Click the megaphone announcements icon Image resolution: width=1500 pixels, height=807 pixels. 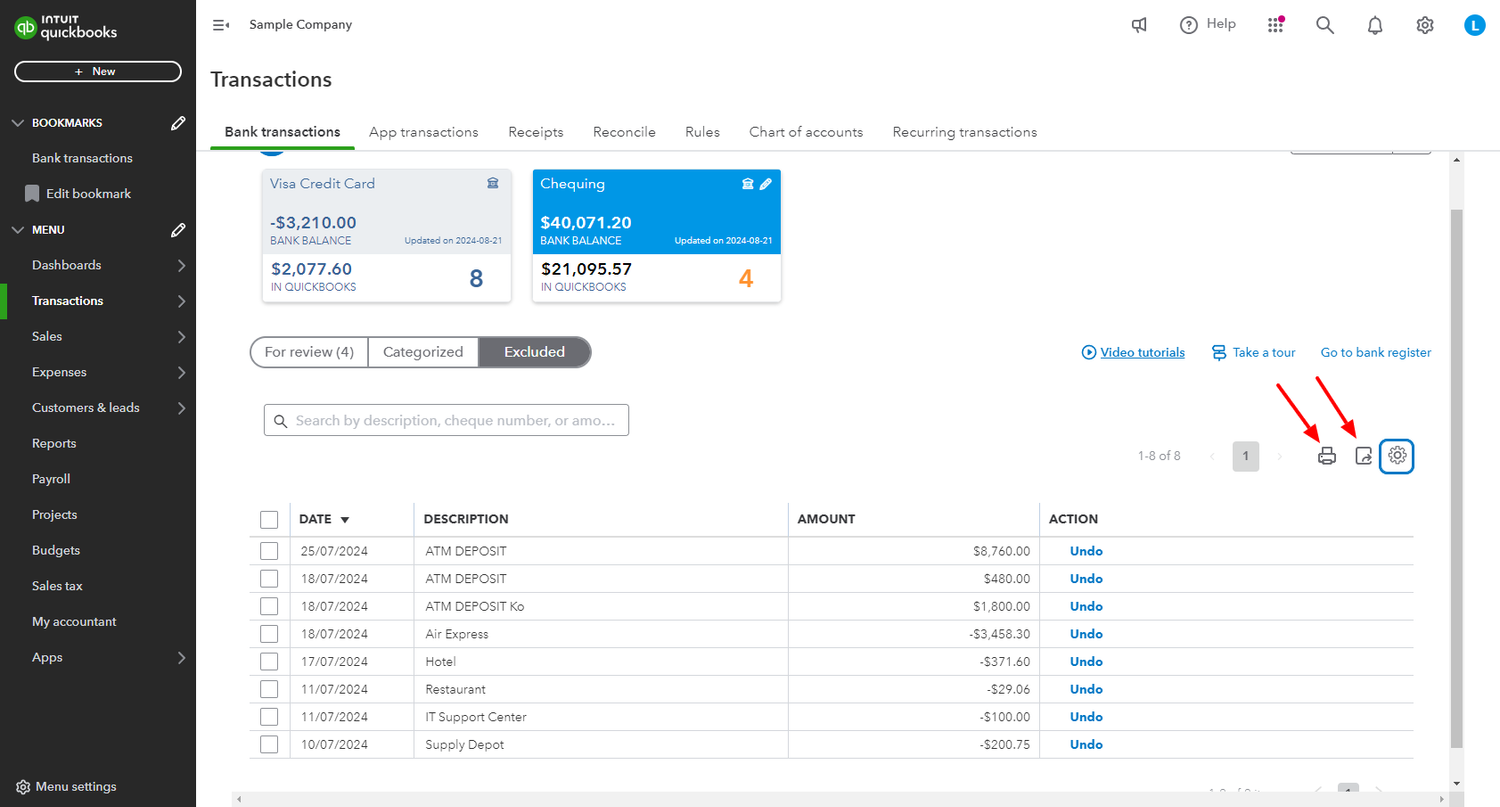click(x=1139, y=24)
